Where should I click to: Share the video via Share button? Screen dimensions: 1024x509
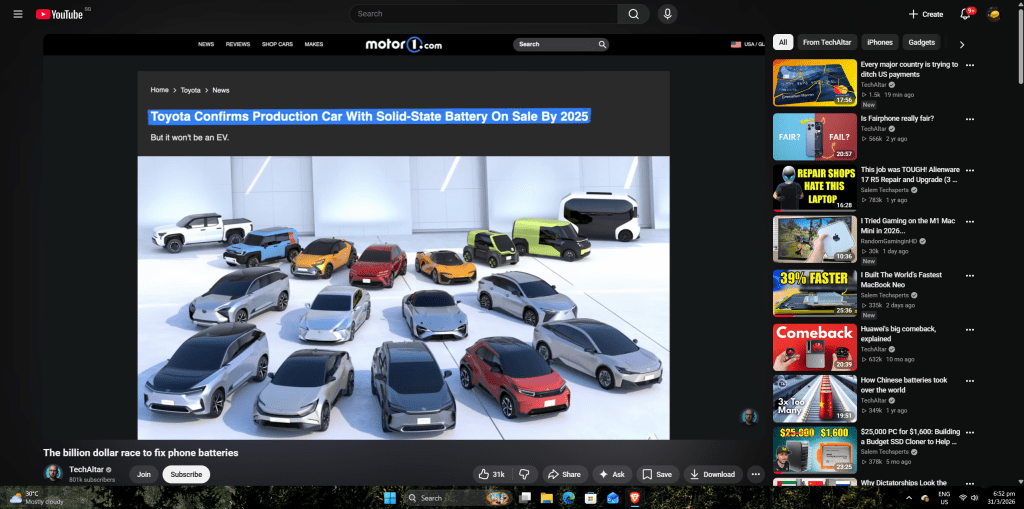pos(564,474)
